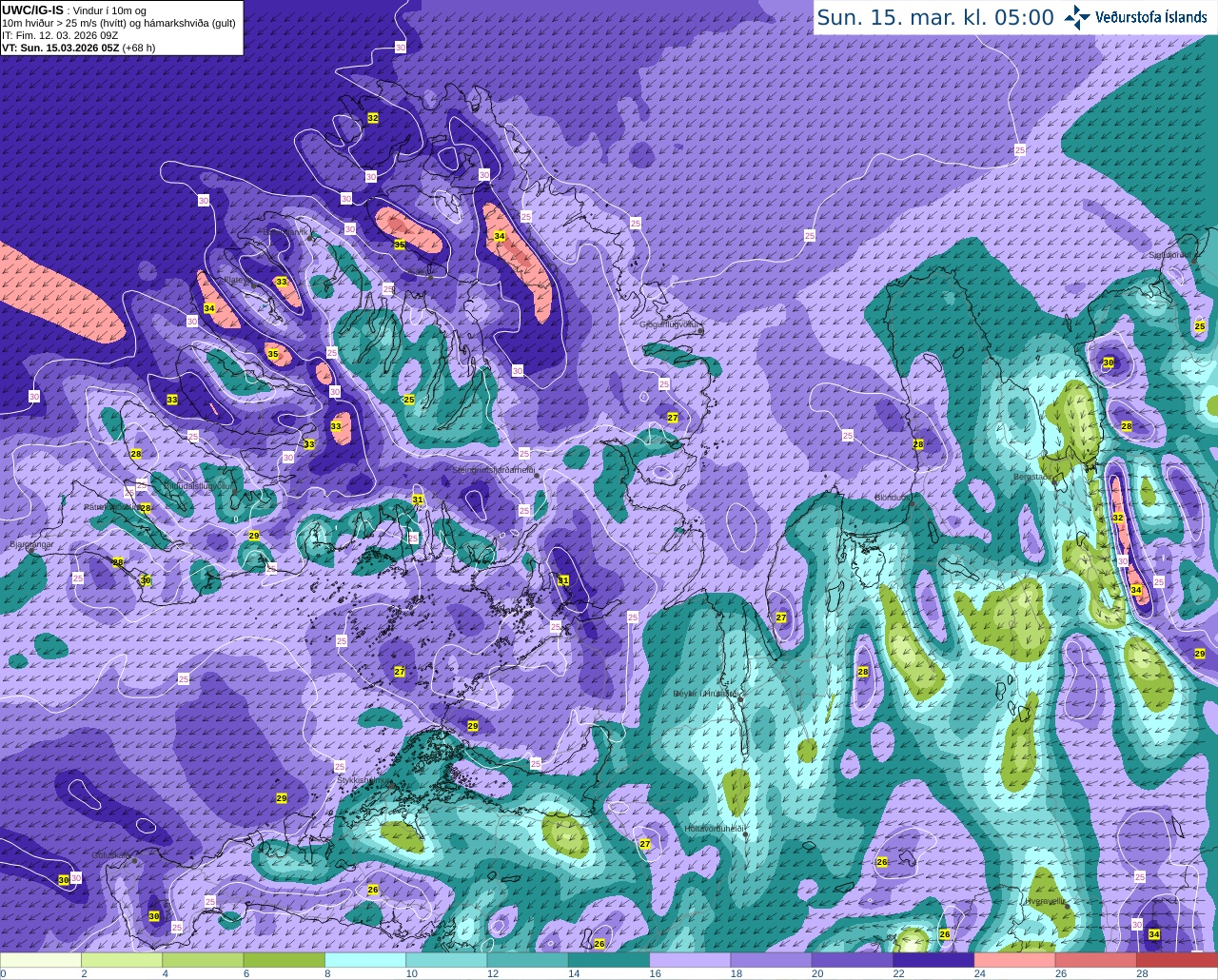Pick the lavender 16–18 legend swatch

[x=690, y=960]
